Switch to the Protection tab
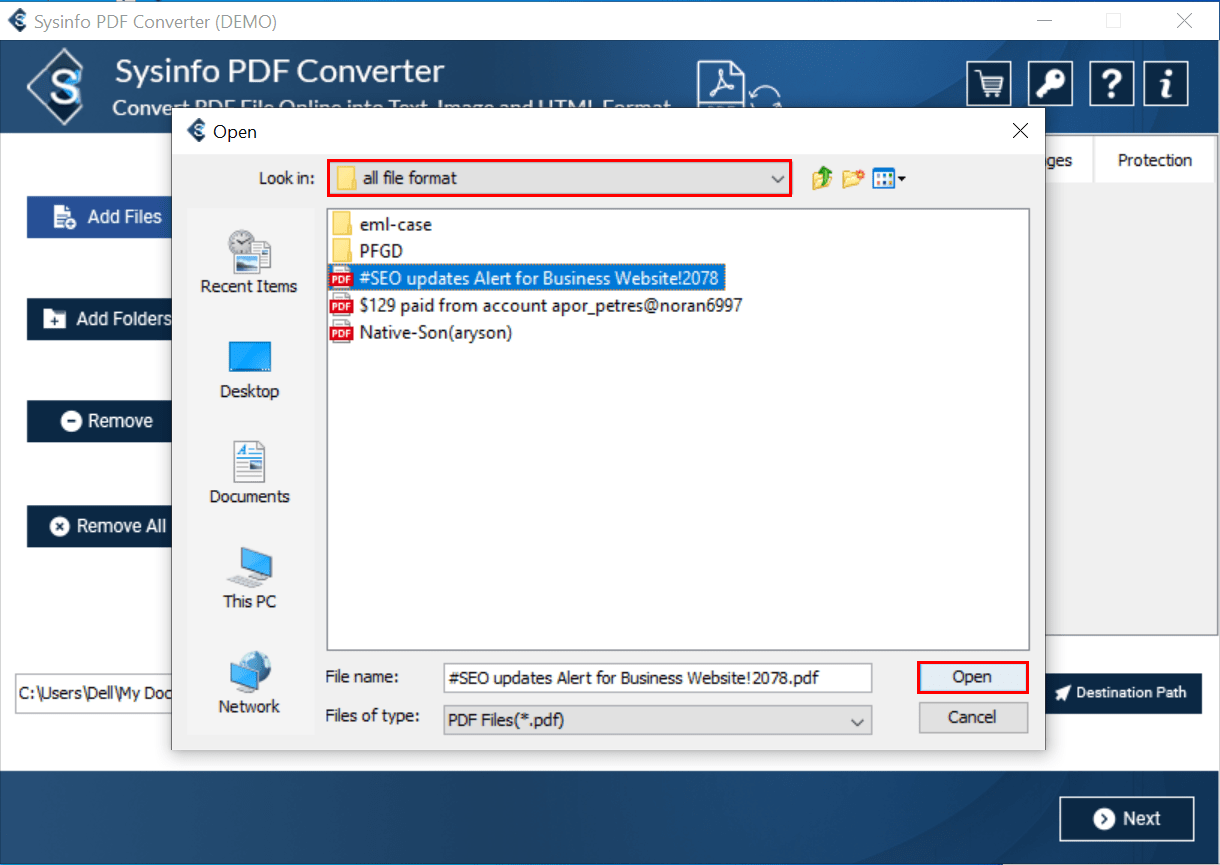This screenshot has width=1220, height=865. tap(1154, 159)
